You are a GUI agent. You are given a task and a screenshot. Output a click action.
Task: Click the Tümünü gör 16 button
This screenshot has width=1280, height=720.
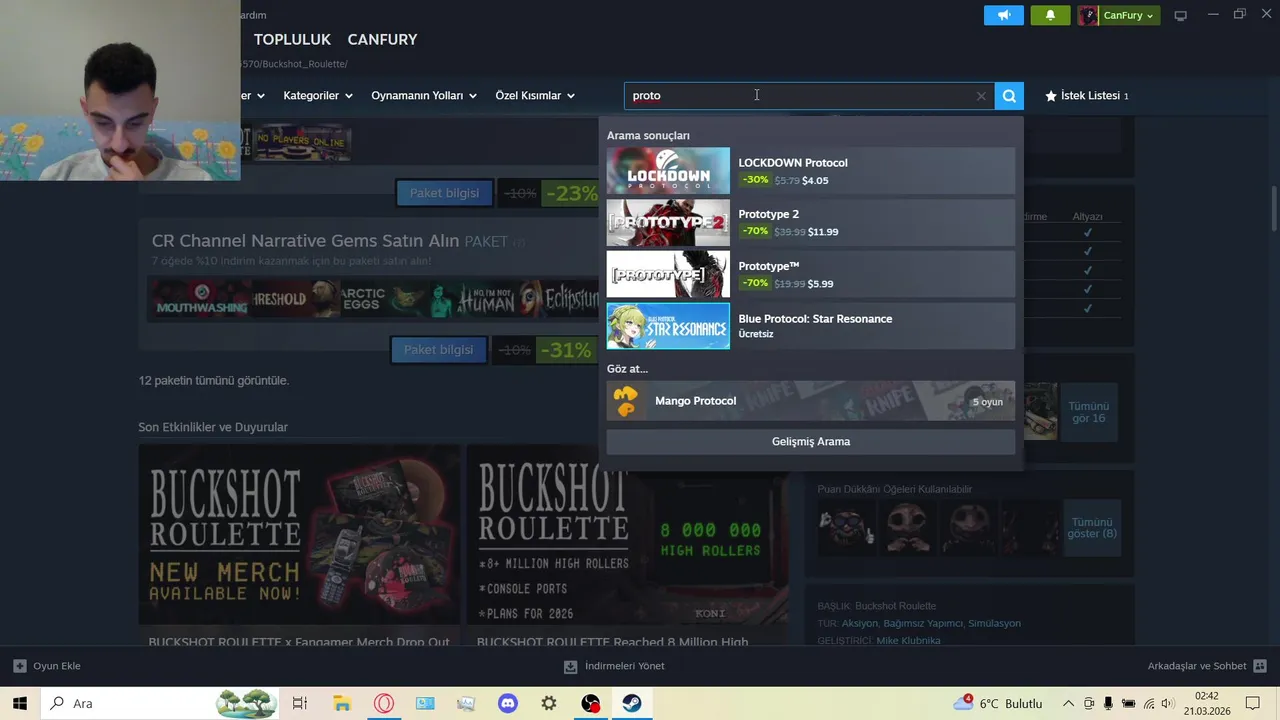1089,412
